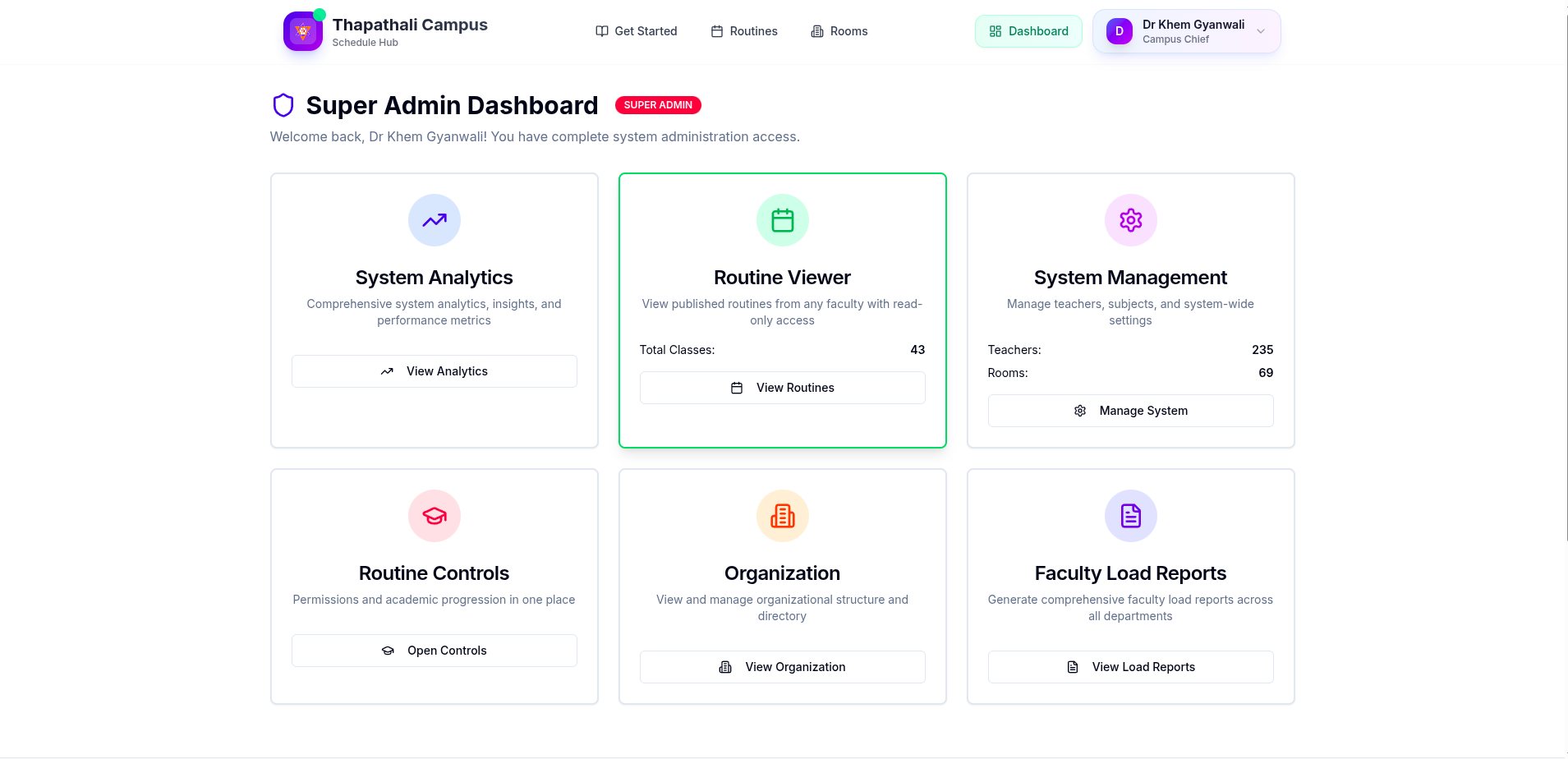Click the Faculty Load Reports card heading

[x=1131, y=573]
